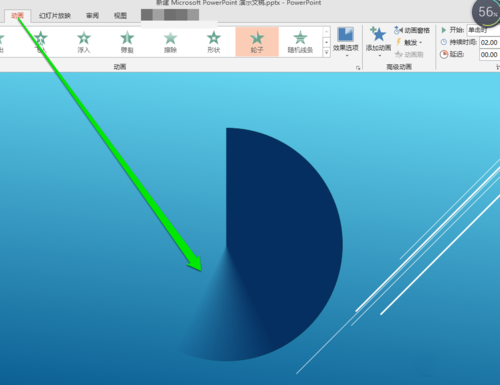The image size is (500, 385).
Task: Switch to the 幻灯片放映 (Slide Show) tab
Action: 55,16
